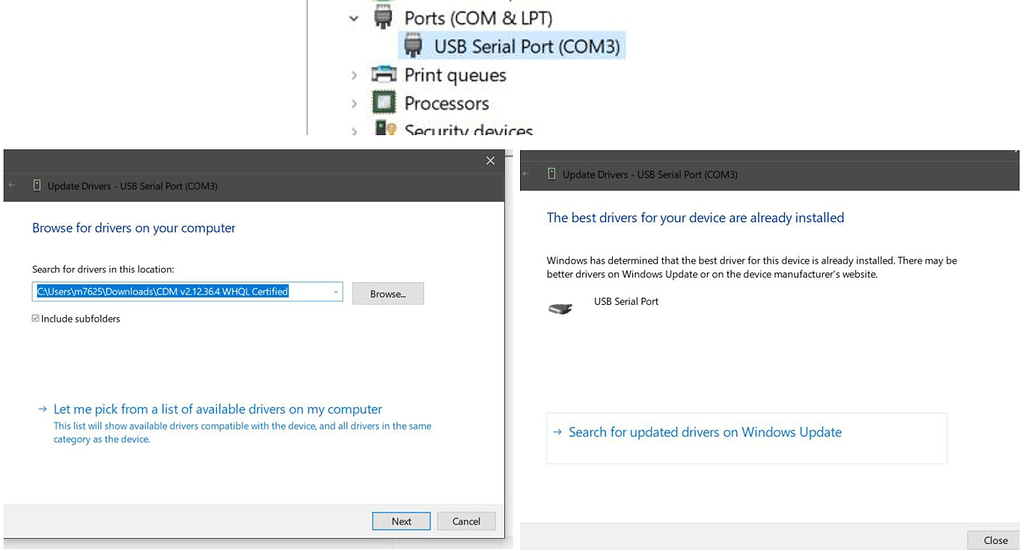The width and height of the screenshot is (1024, 551).
Task: Click the Browse... button
Action: (388, 294)
